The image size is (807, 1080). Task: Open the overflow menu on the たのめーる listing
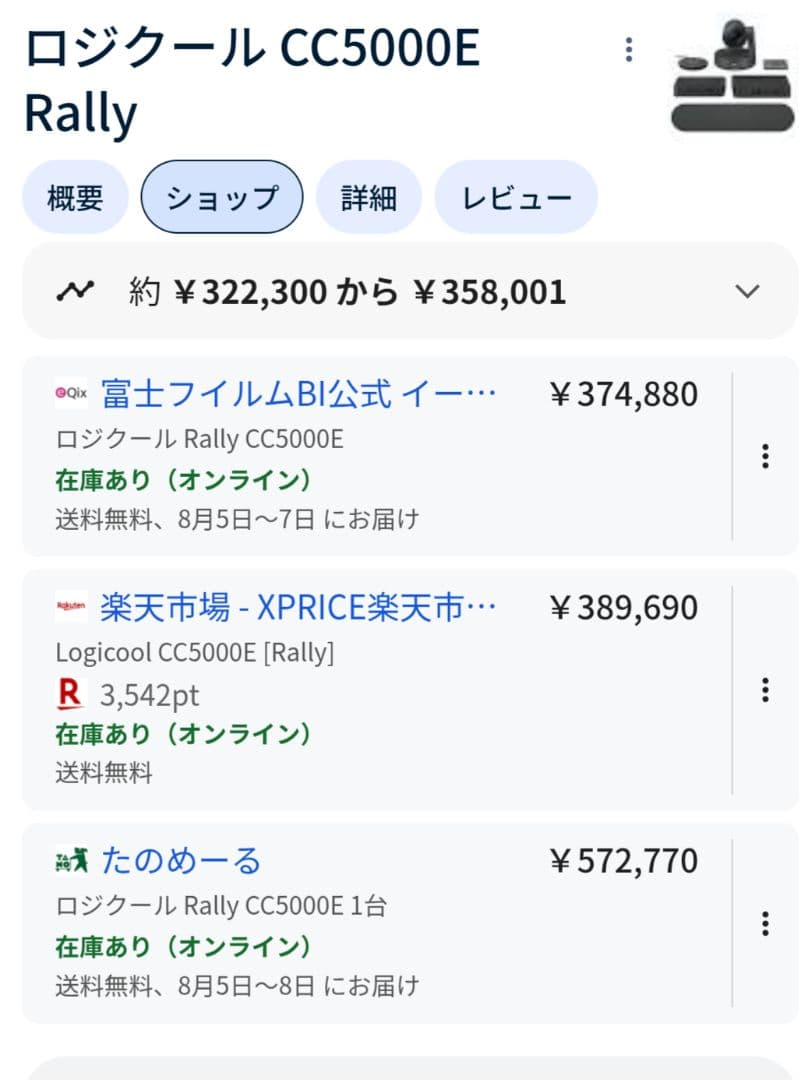[766, 923]
